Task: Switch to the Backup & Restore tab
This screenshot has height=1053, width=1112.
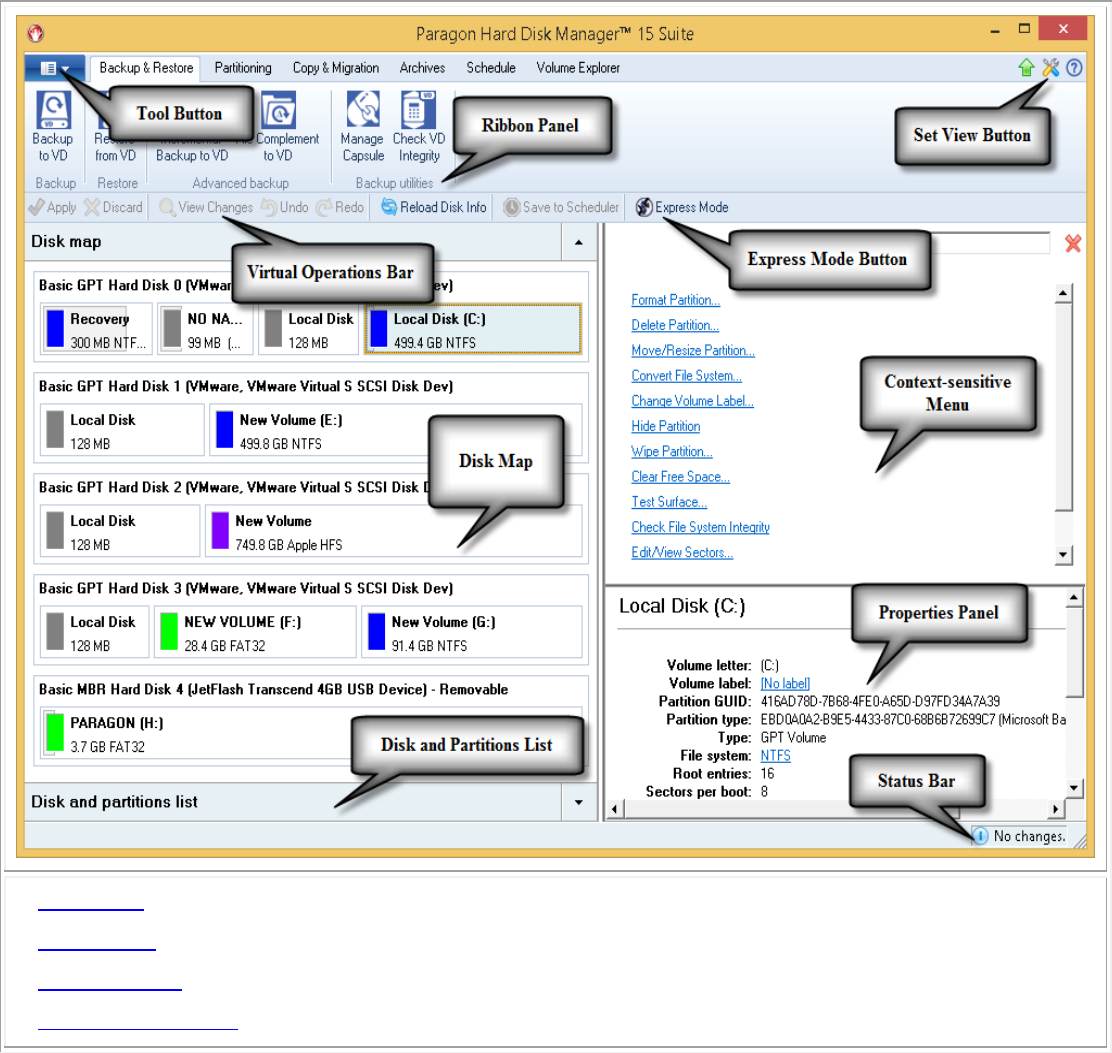Action: coord(146,68)
